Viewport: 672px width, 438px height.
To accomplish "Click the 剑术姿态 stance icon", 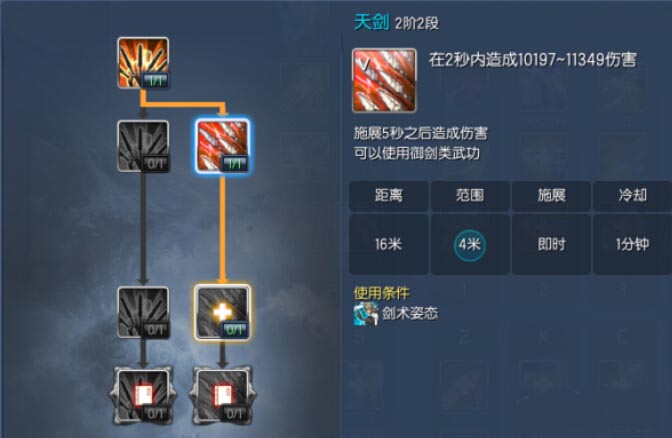I will point(366,313).
